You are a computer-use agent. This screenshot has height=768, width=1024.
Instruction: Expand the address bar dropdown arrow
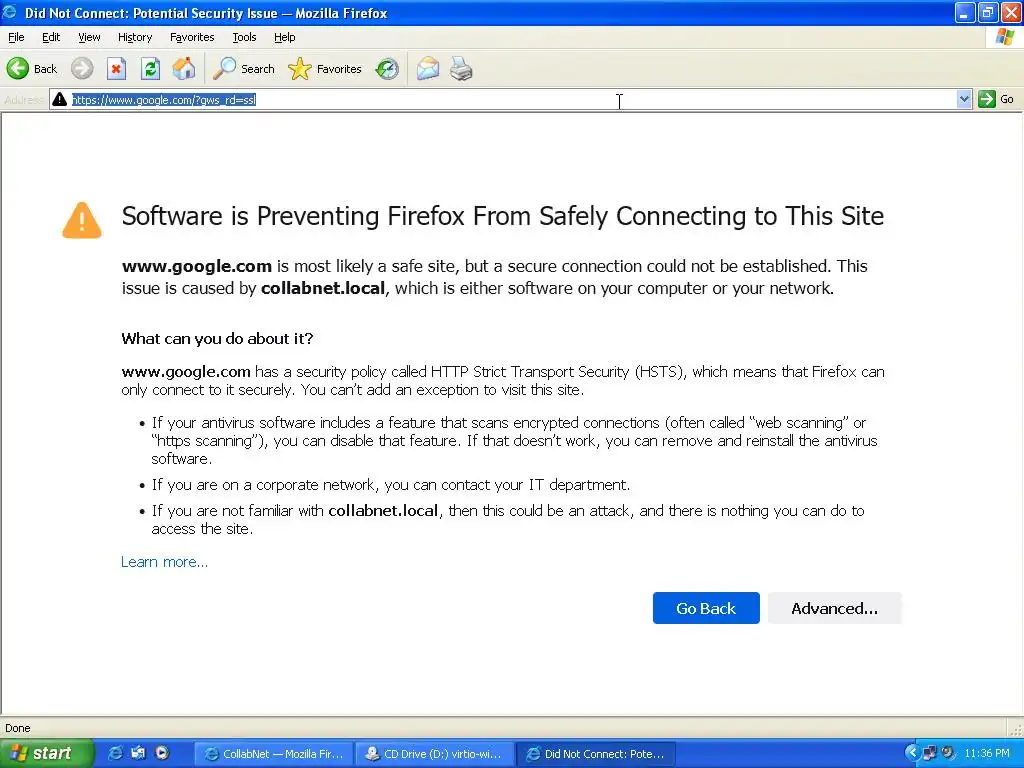(964, 99)
